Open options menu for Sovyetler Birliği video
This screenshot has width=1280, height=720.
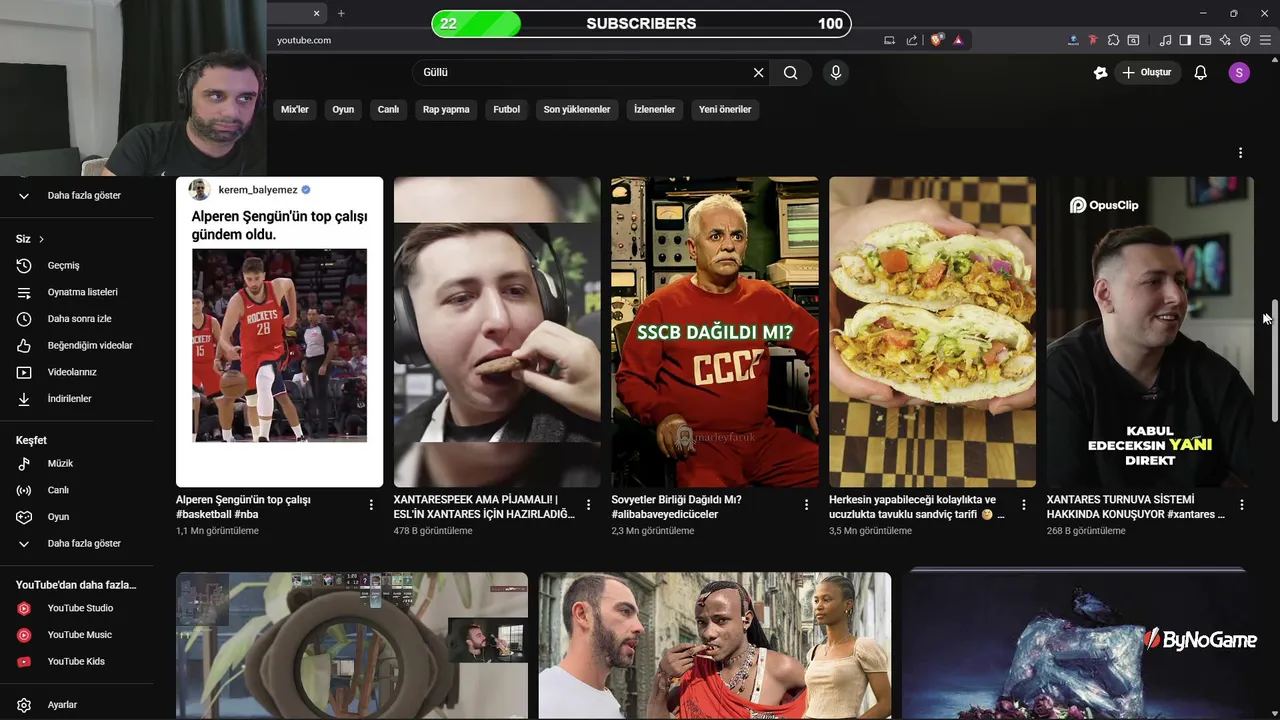[x=806, y=505]
